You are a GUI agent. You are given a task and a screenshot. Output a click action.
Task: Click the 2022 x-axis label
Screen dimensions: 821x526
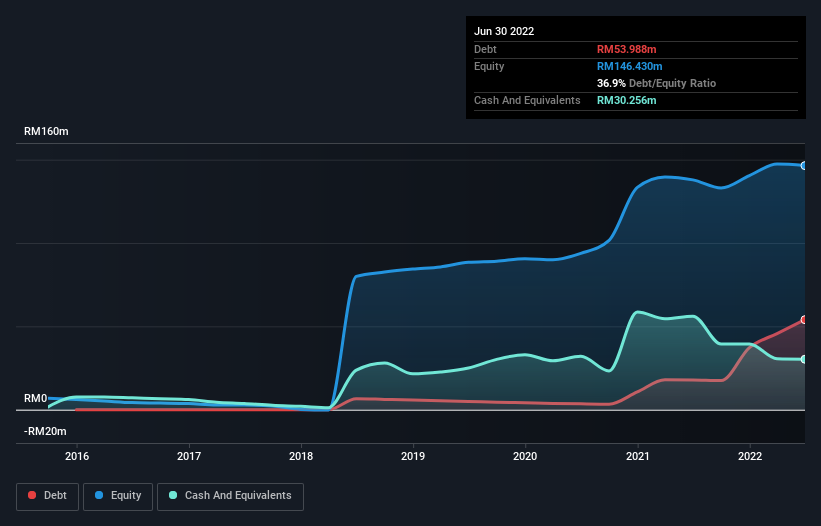[750, 456]
